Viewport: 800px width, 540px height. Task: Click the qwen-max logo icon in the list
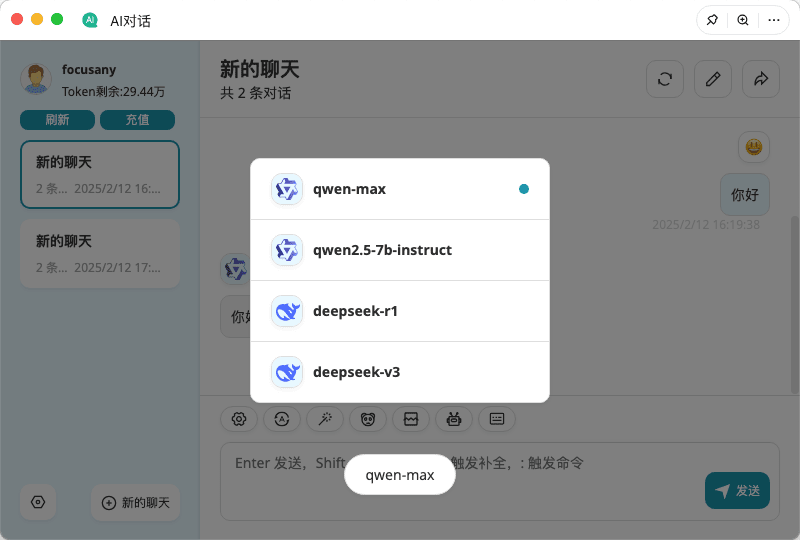click(x=287, y=189)
